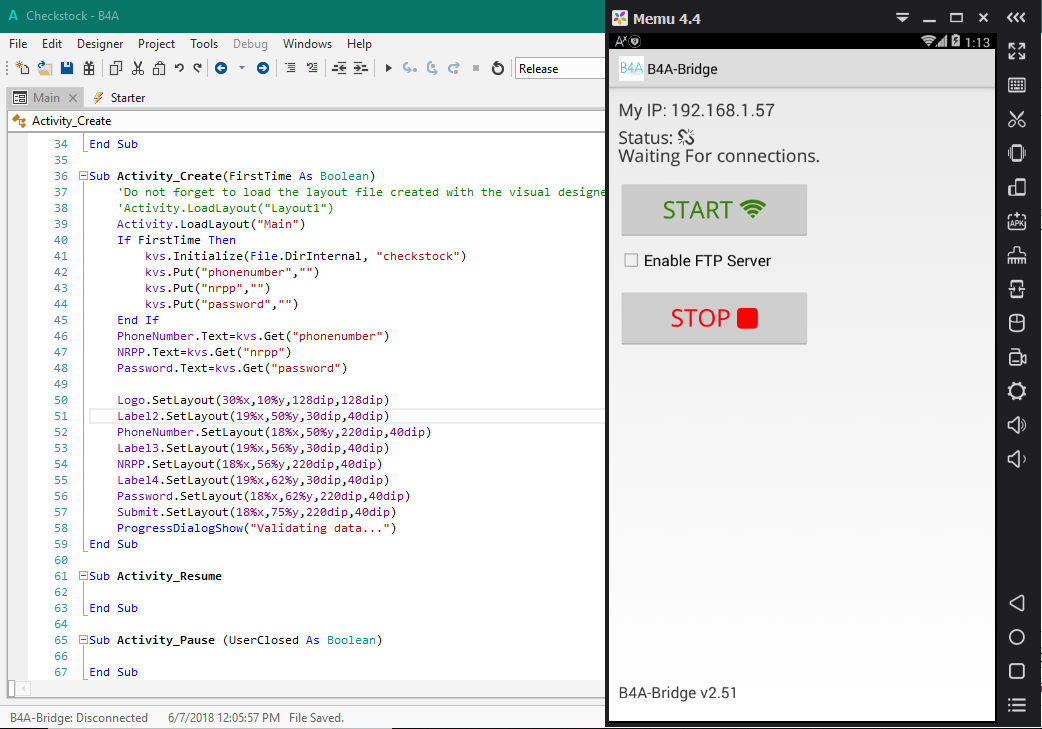Save the project with the floppy icon
This screenshot has width=1042, height=729.
pos(66,68)
